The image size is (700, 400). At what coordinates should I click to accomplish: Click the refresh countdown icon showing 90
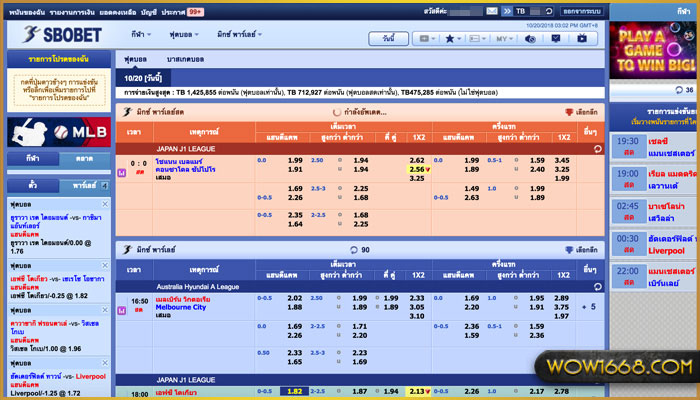click(352, 249)
